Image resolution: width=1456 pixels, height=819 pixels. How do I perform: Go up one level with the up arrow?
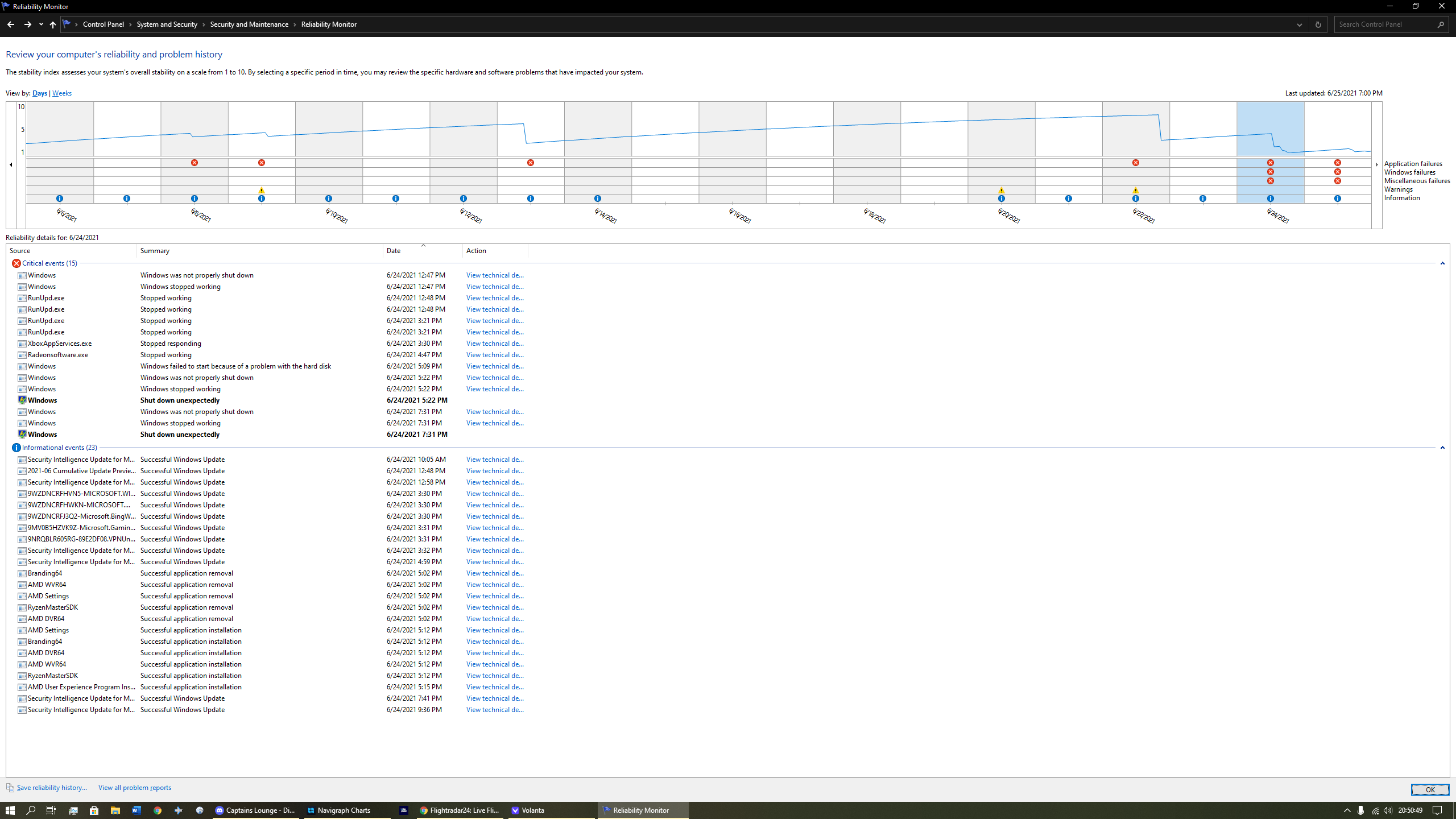coord(53,24)
